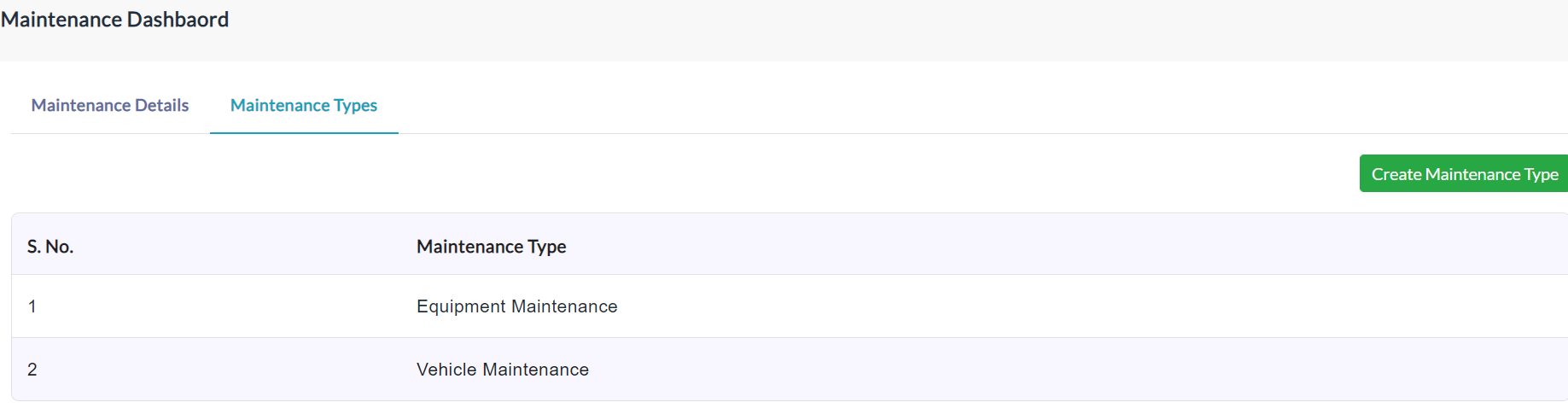Image resolution: width=1568 pixels, height=408 pixels.
Task: Pick the first maintenance type listed
Action: [517, 306]
